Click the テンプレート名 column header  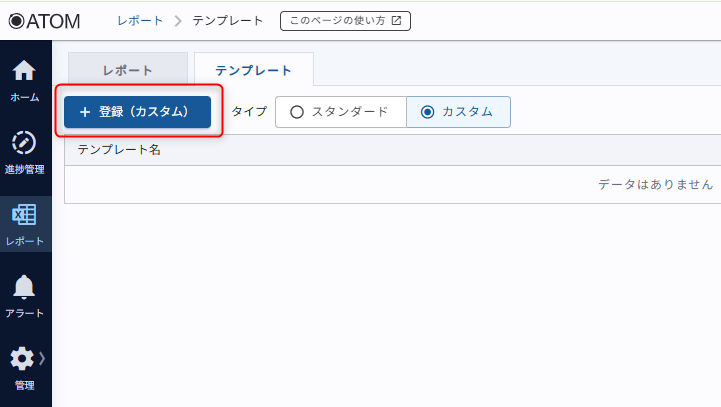(x=119, y=150)
